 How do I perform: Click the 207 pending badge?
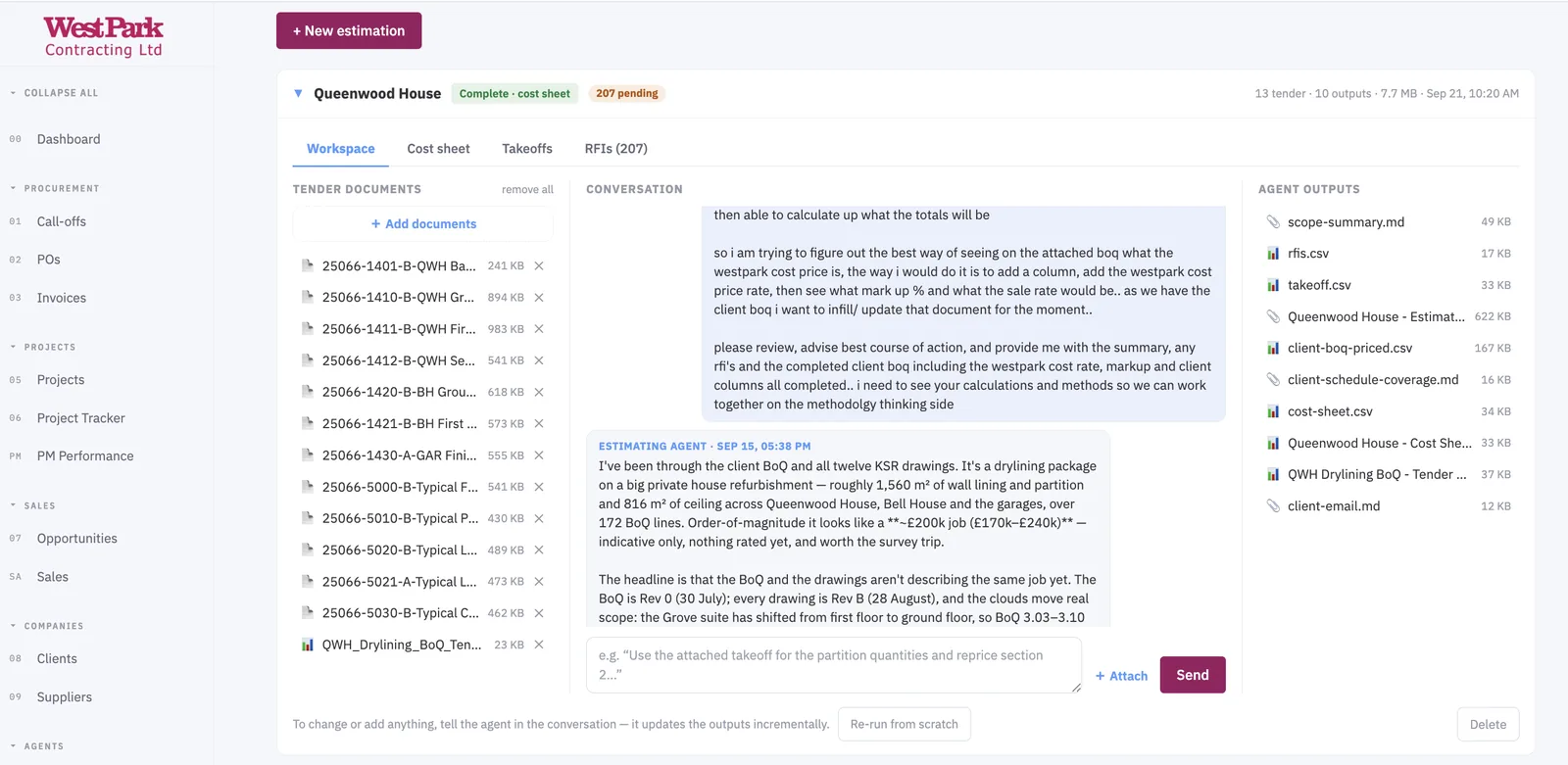point(627,94)
